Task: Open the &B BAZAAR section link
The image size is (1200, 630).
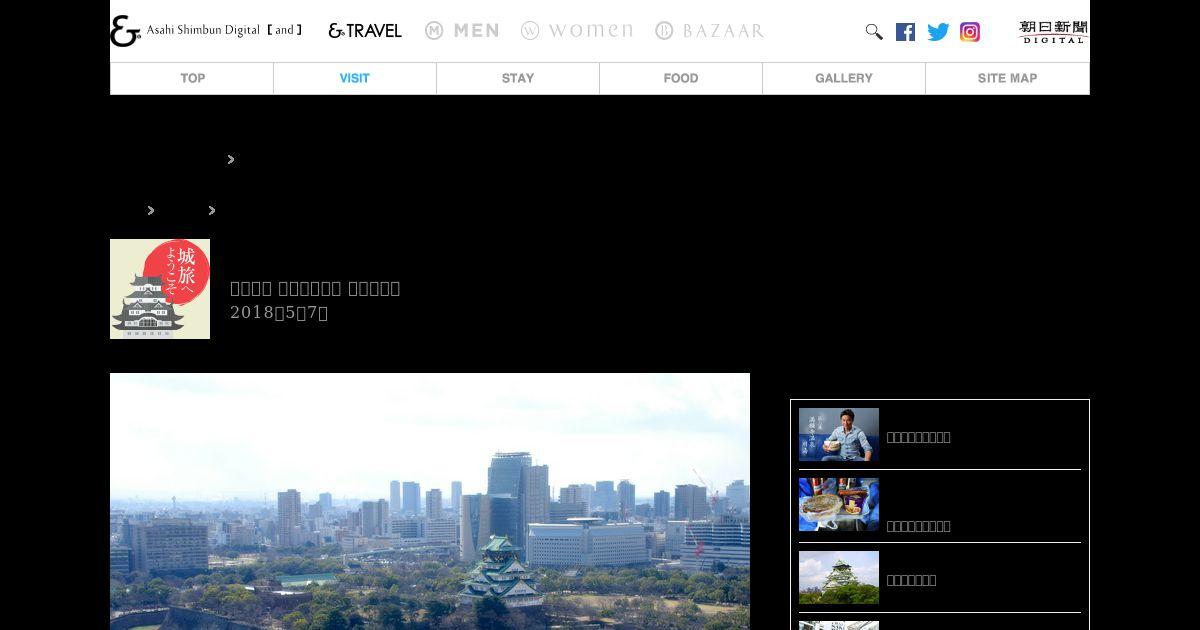Action: point(710,31)
